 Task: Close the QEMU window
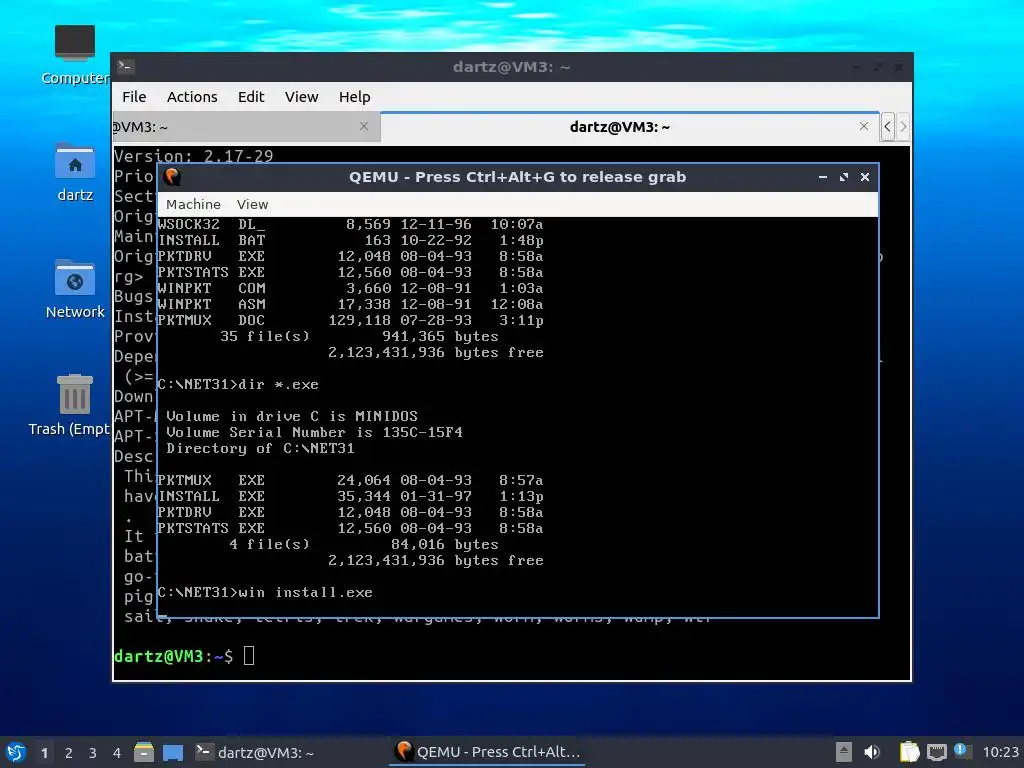(x=865, y=177)
